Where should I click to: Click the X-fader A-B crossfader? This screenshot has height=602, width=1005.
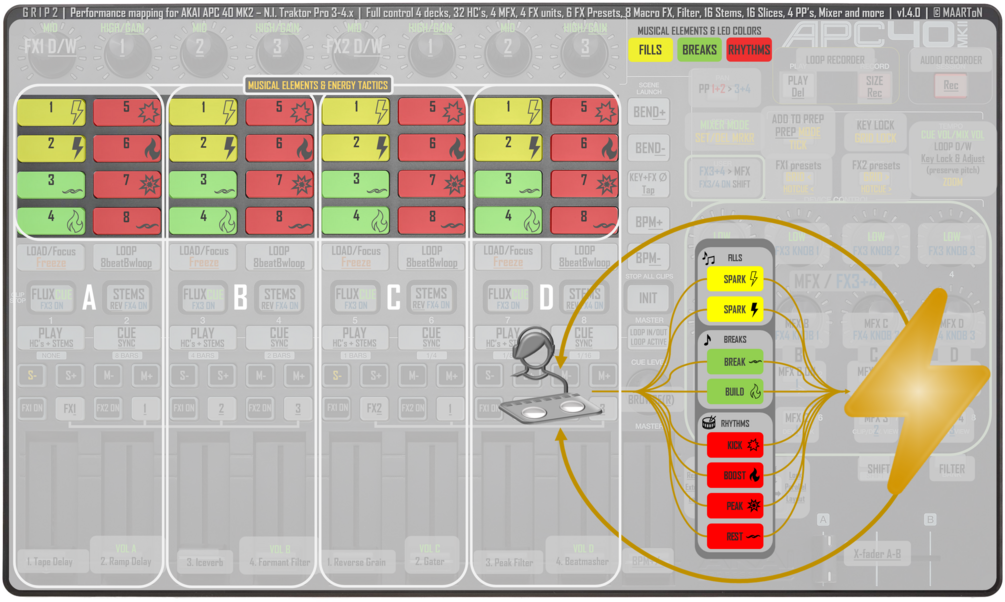click(877, 554)
